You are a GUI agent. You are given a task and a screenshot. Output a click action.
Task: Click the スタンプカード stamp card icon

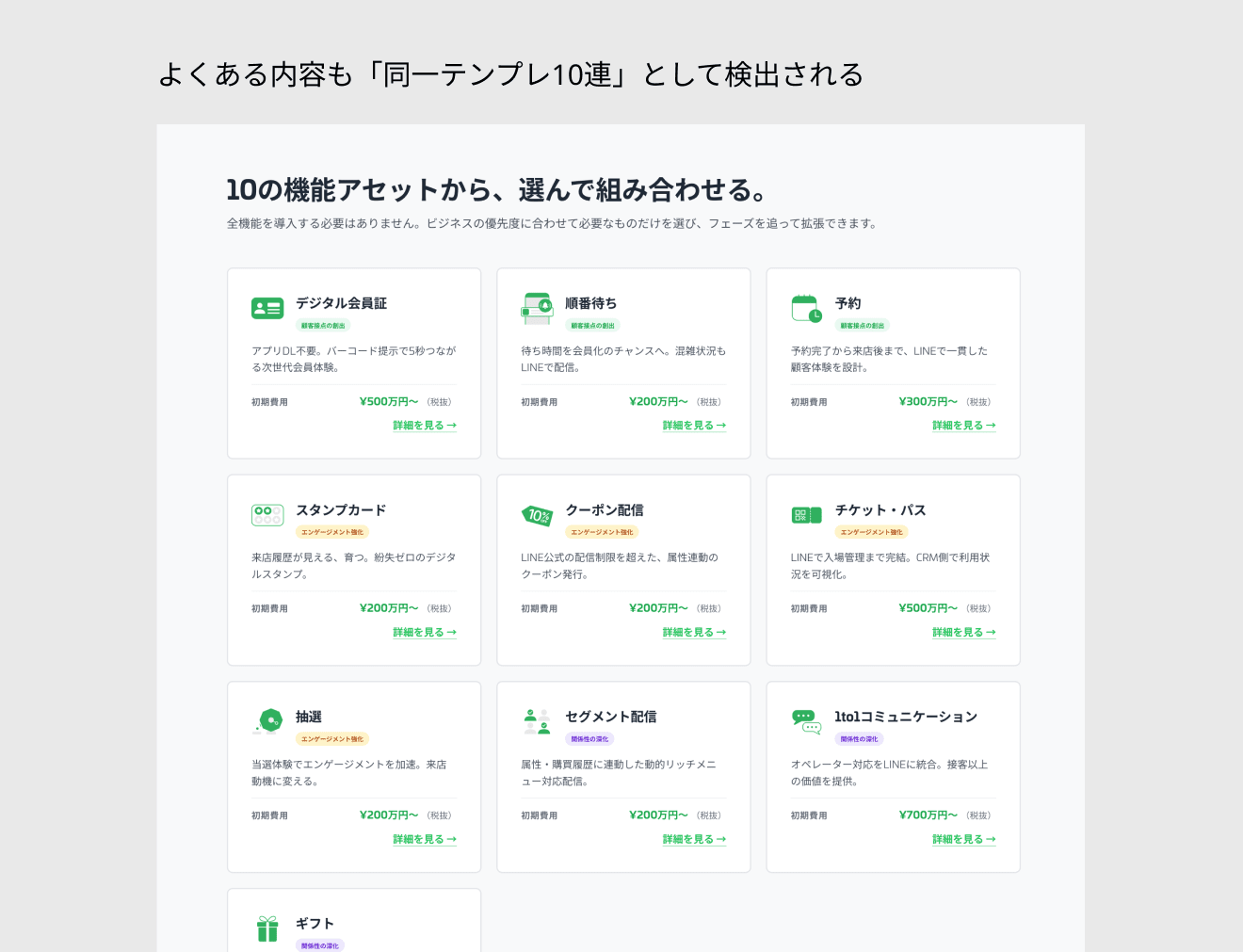click(x=267, y=515)
